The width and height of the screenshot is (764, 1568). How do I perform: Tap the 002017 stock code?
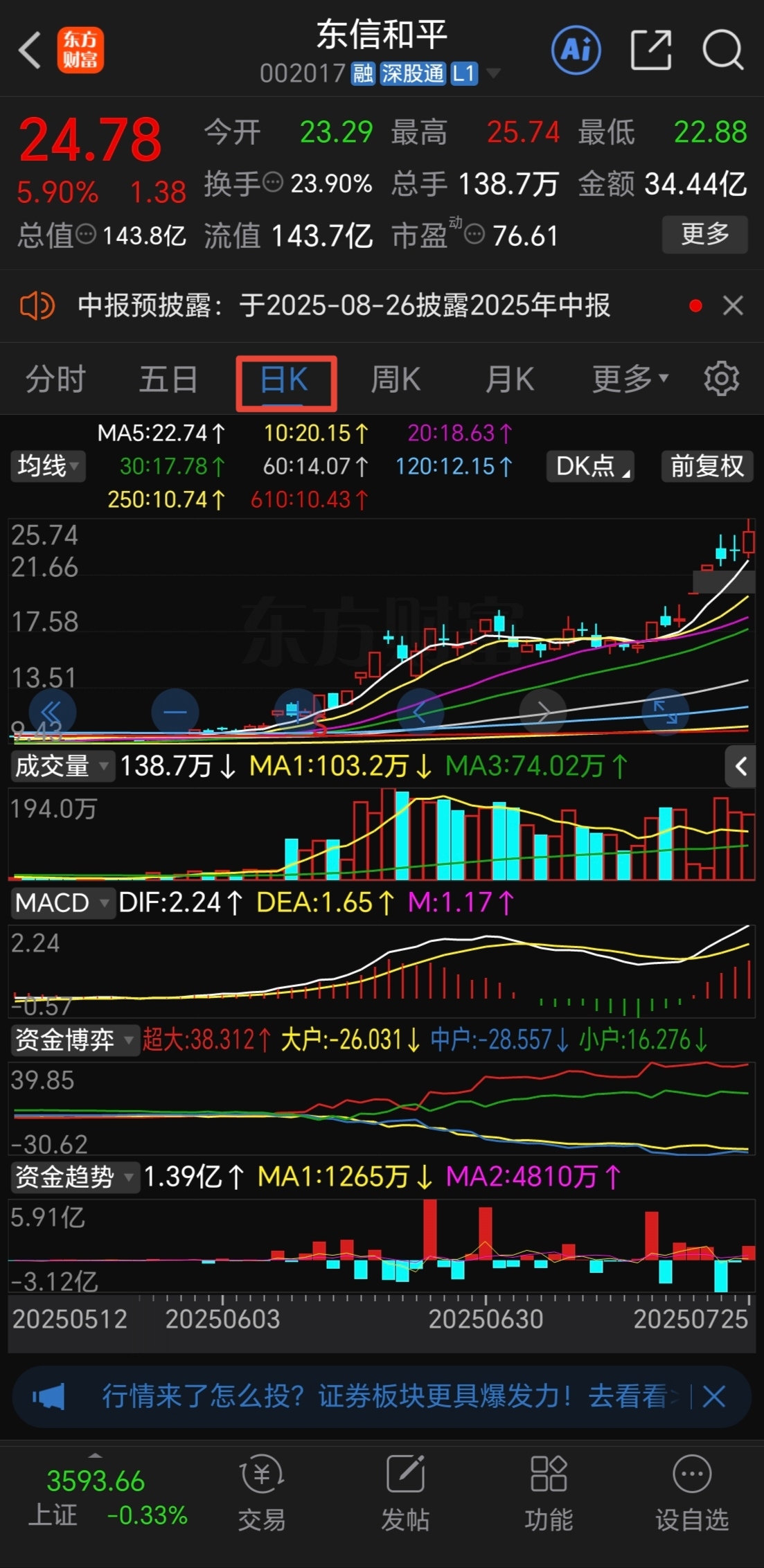coord(303,73)
